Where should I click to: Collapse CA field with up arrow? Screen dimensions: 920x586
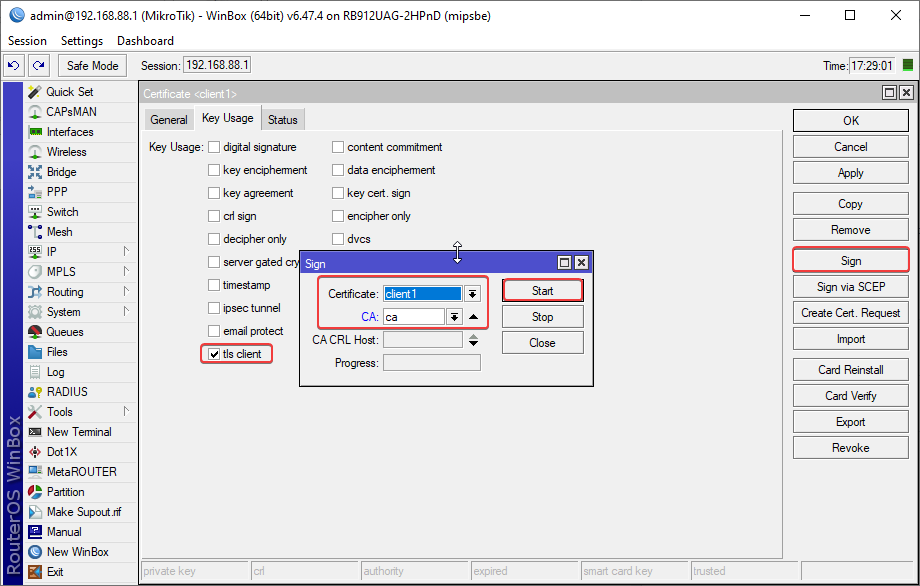473,317
